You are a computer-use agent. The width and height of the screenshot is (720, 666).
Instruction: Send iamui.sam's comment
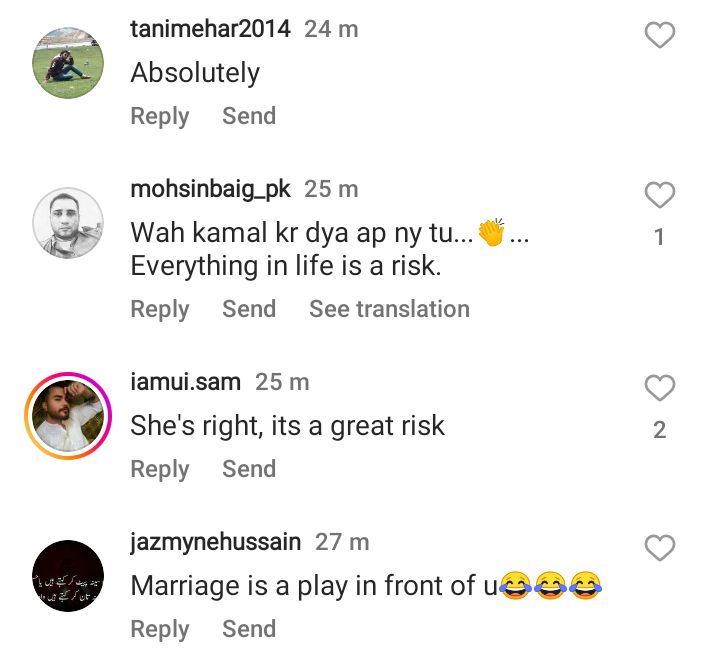(x=249, y=468)
